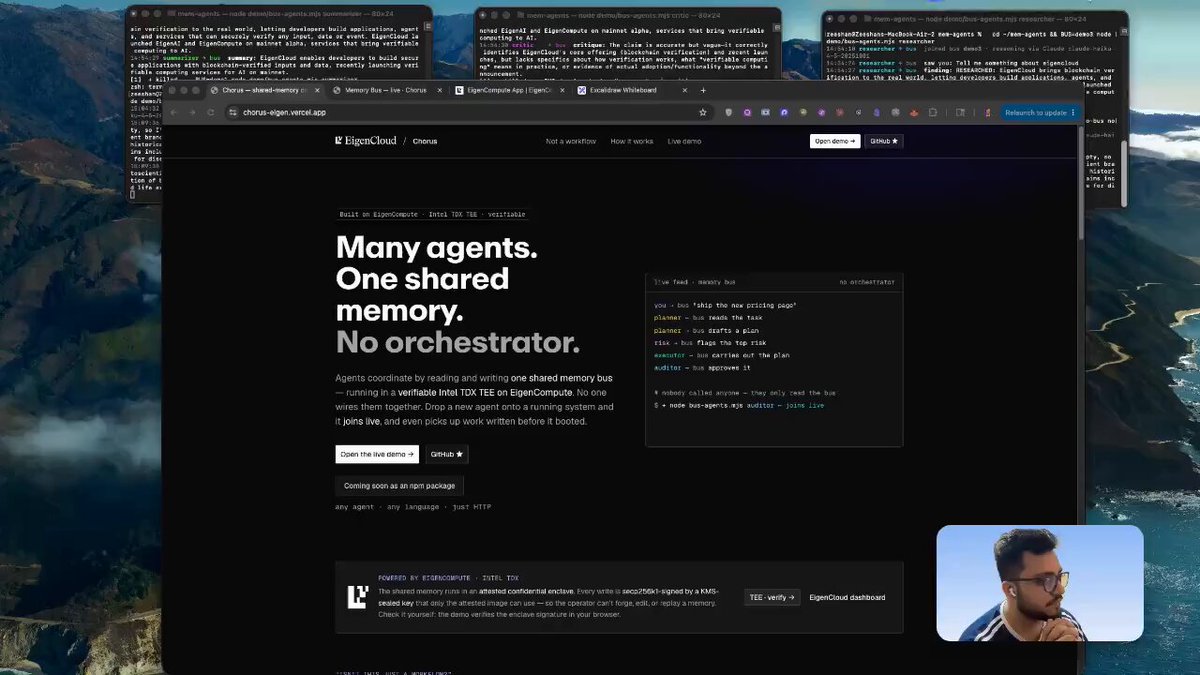
Task: Open the EigenCloud dashboard link
Action: click(847, 597)
